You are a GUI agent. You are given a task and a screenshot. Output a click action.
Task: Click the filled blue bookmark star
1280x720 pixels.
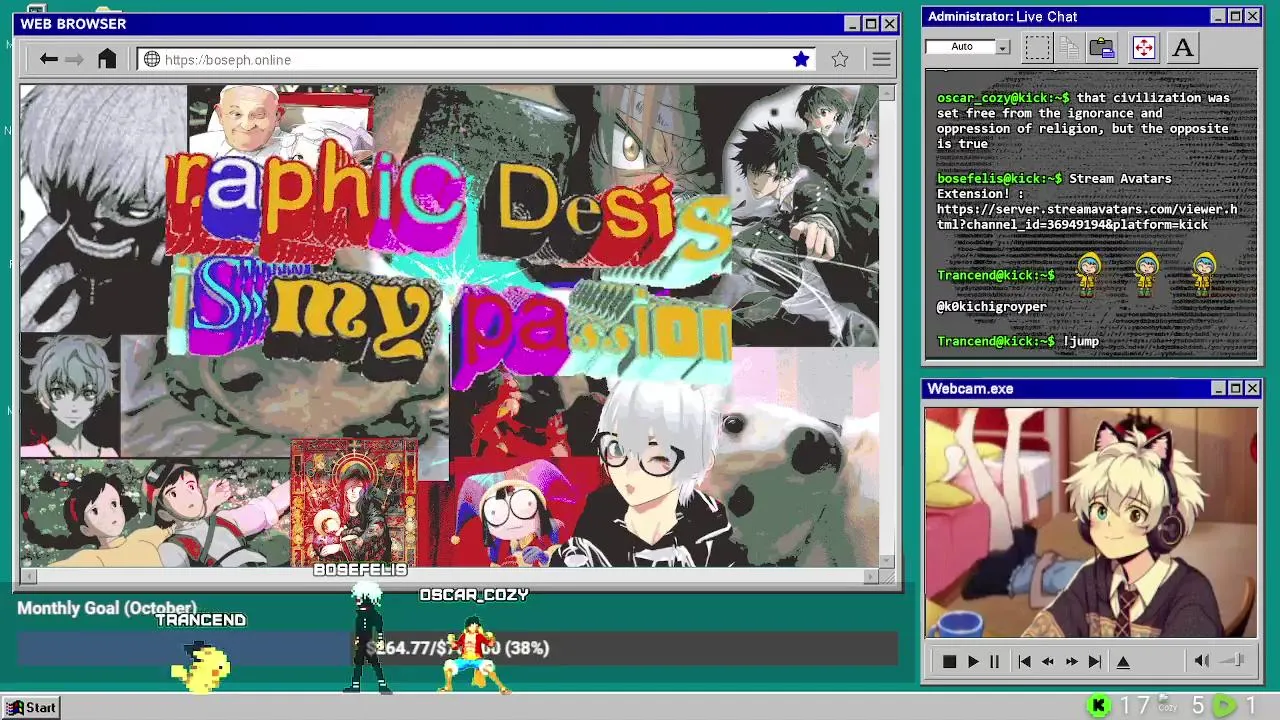(x=801, y=59)
